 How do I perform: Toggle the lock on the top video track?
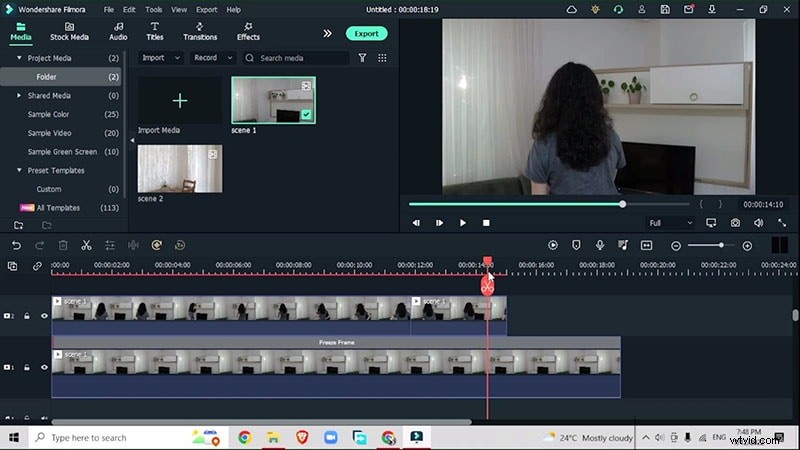coord(28,316)
